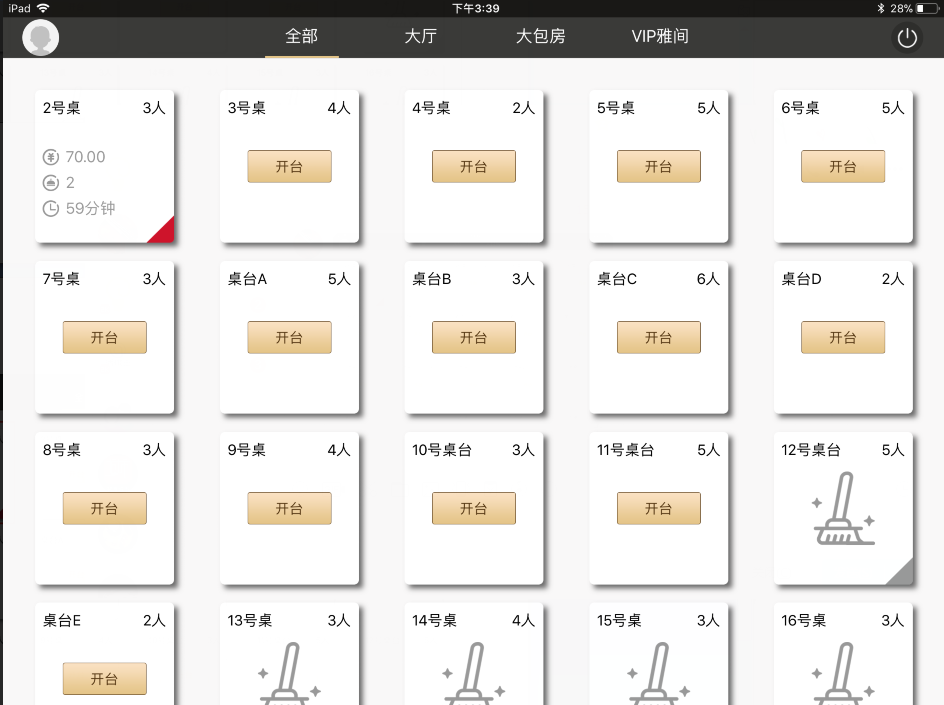Tap the 5号桌 table name
Viewport: 944px width, 705px height.
point(616,108)
